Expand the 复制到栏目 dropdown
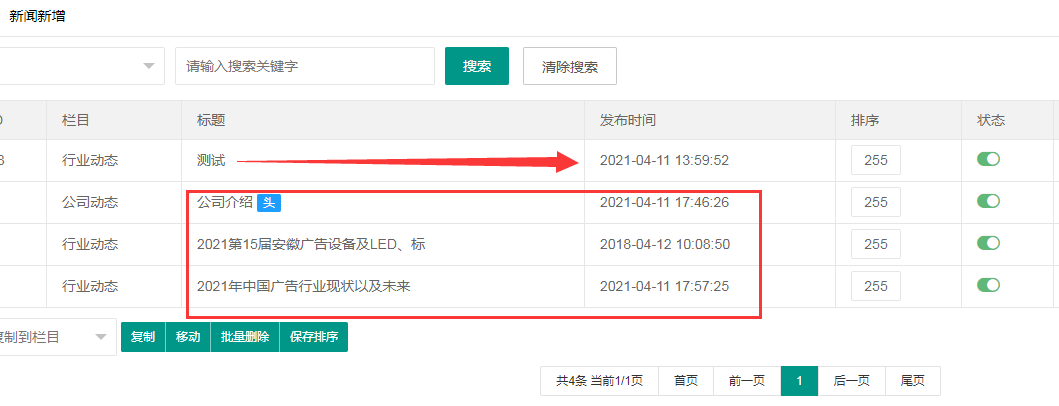The image size is (1059, 406). pyautogui.click(x=57, y=336)
